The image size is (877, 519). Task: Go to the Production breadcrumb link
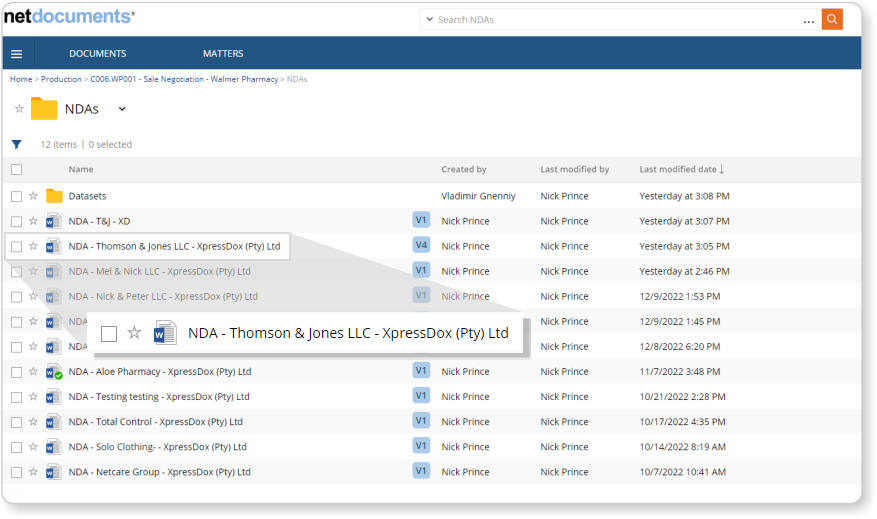(x=61, y=79)
